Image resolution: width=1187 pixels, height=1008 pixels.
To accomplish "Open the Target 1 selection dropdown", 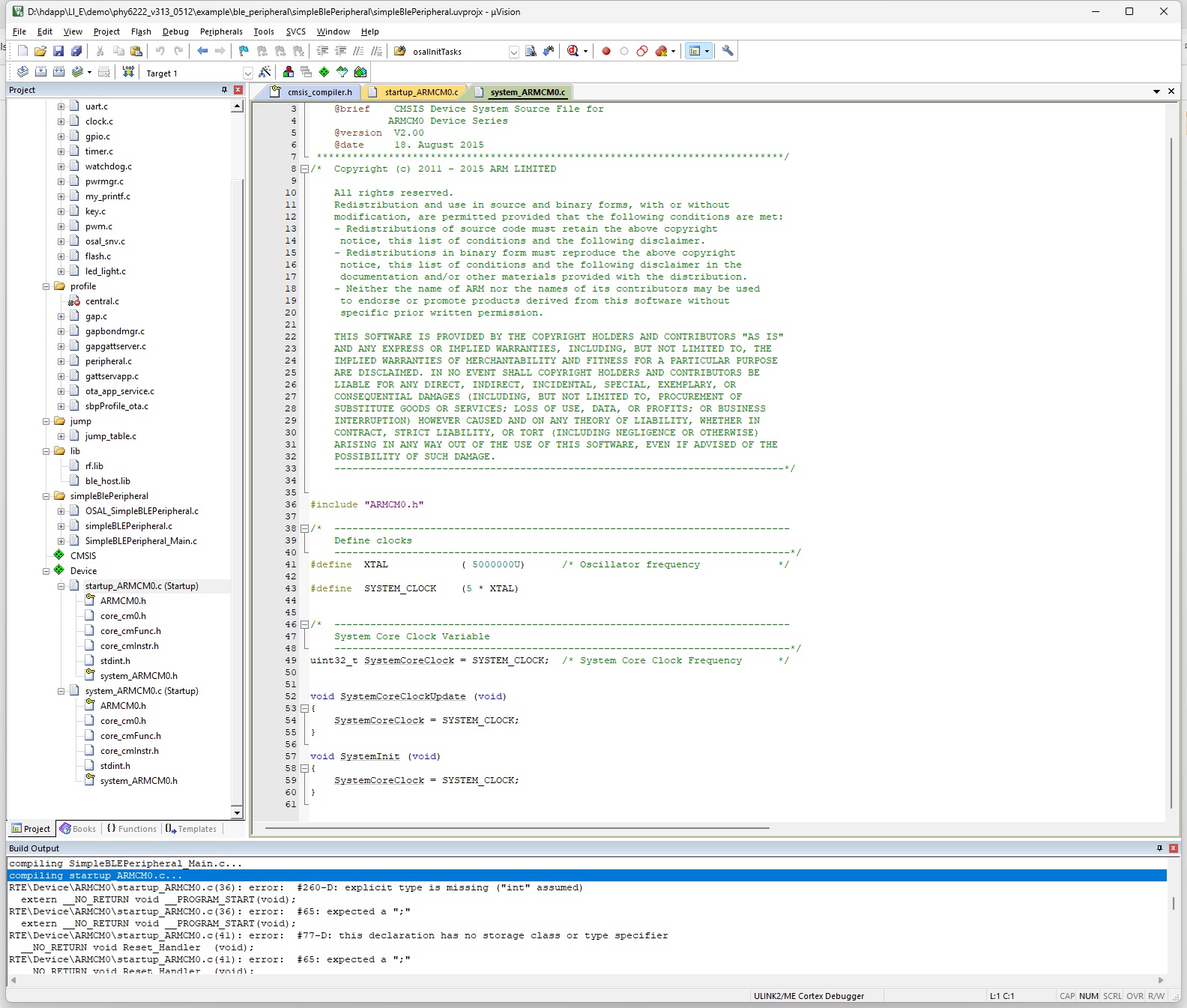I will [x=247, y=73].
